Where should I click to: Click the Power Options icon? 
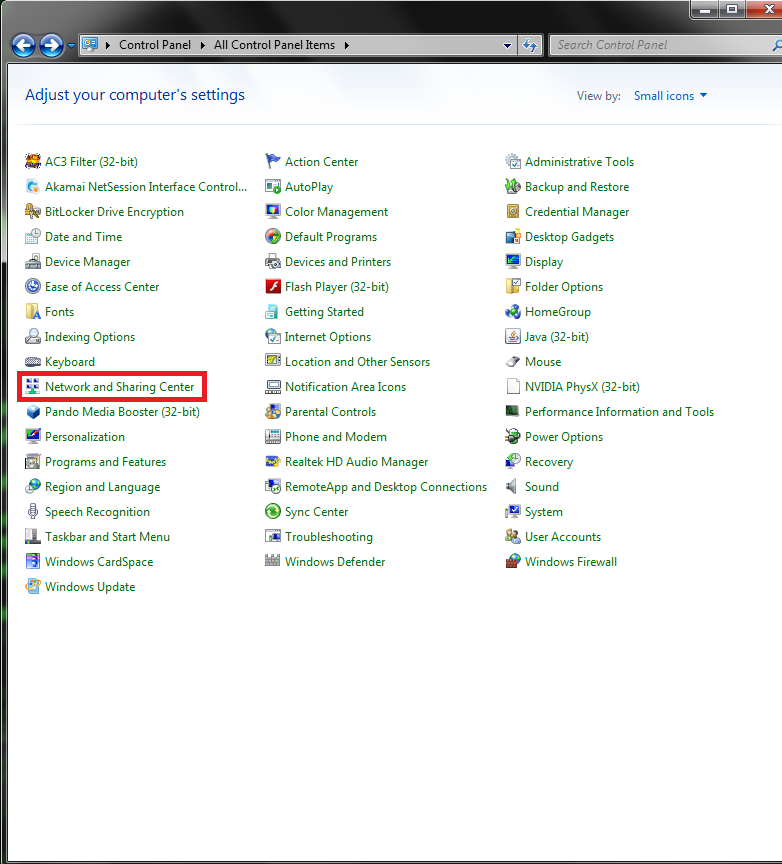[x=513, y=436]
